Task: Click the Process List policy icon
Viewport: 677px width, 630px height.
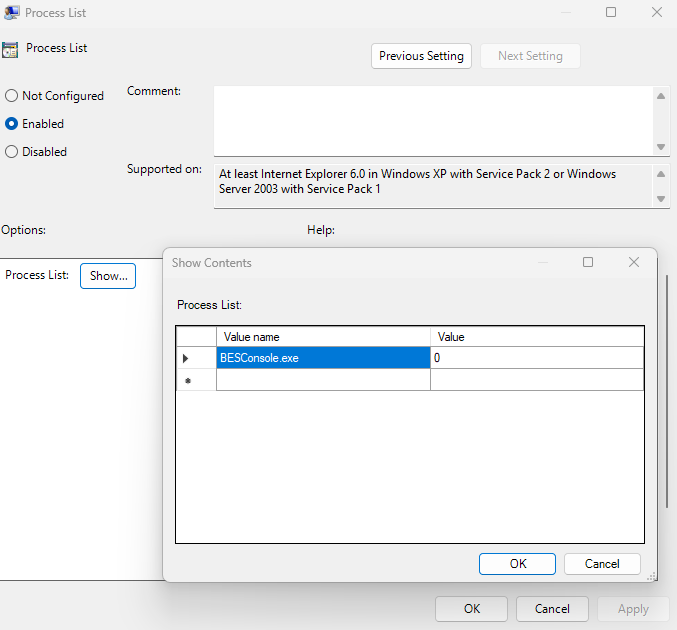Action: (10, 50)
